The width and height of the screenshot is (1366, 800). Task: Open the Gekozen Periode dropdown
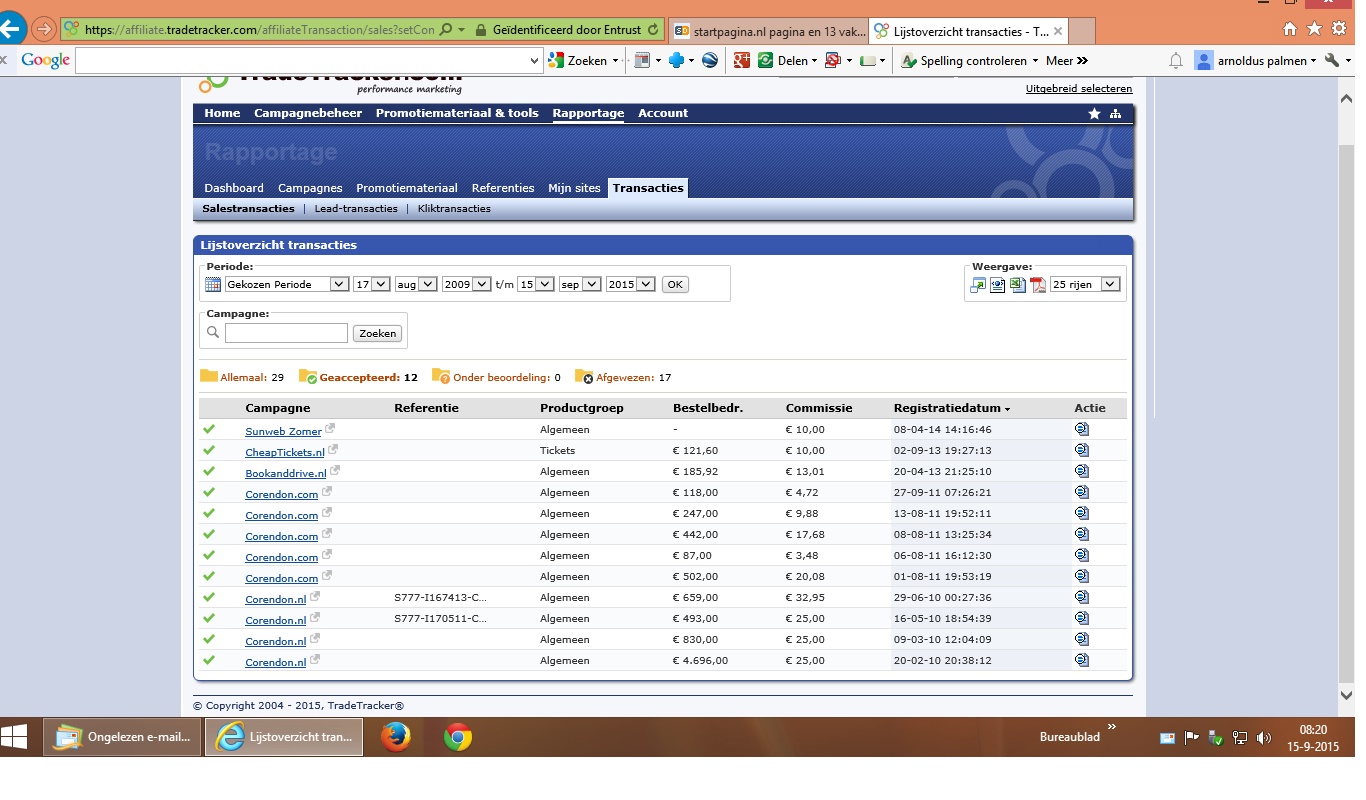pyautogui.click(x=286, y=284)
